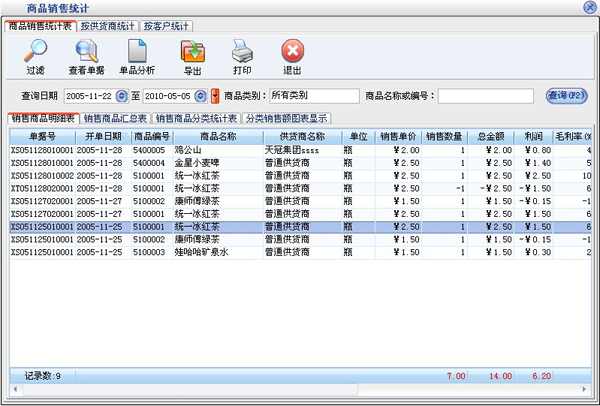Show the 分类销售额图表显示 chart tab
This screenshot has height=406, width=600.
tap(284, 118)
